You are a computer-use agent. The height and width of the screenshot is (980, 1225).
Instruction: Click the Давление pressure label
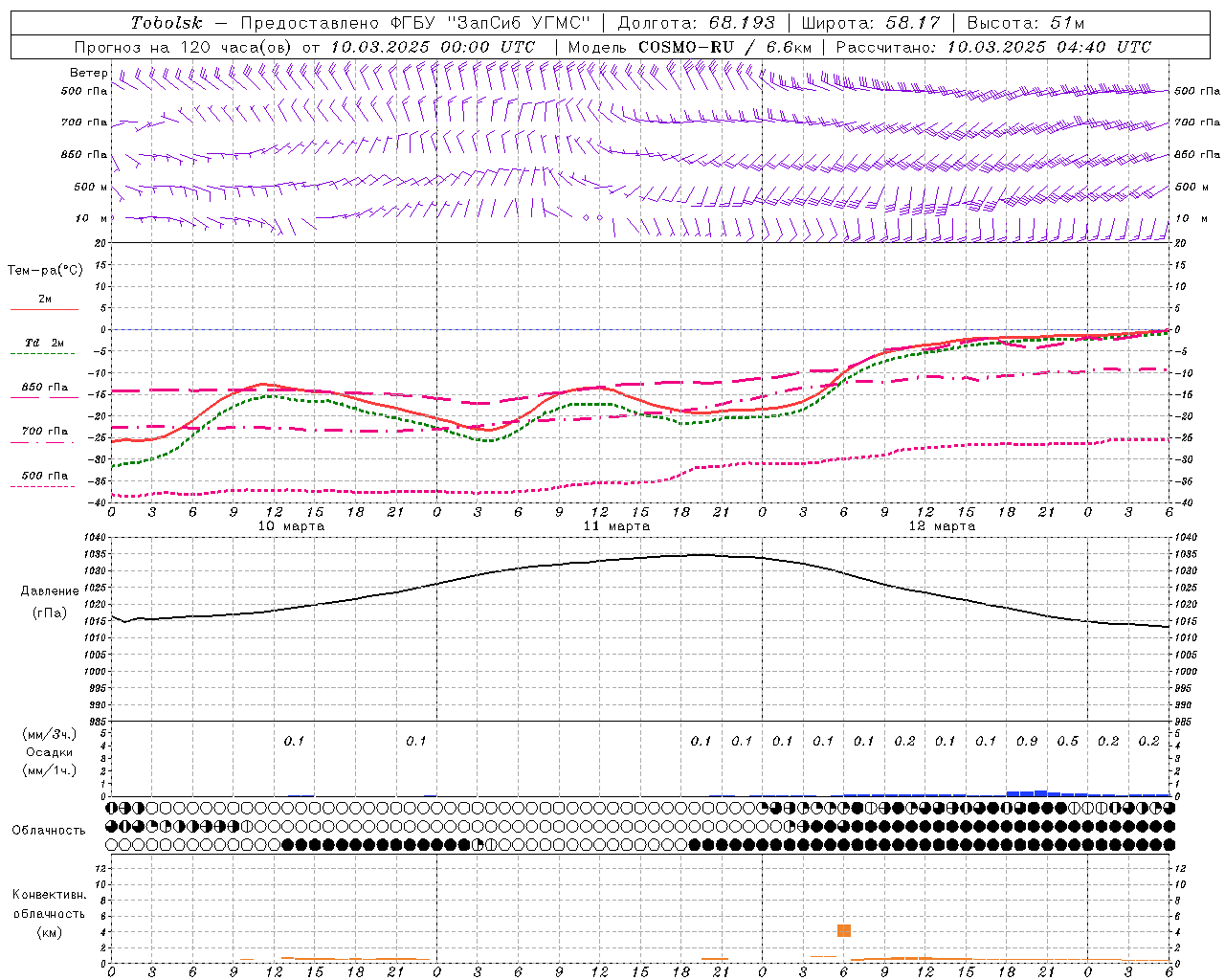(x=50, y=591)
